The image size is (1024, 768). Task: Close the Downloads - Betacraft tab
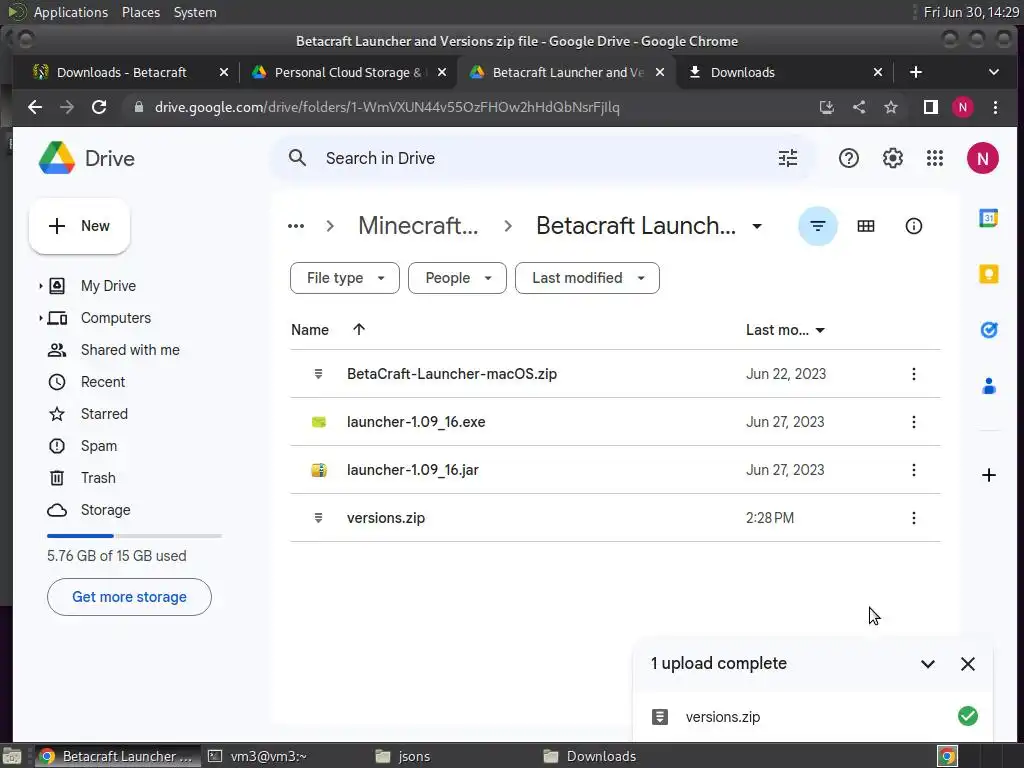click(224, 72)
